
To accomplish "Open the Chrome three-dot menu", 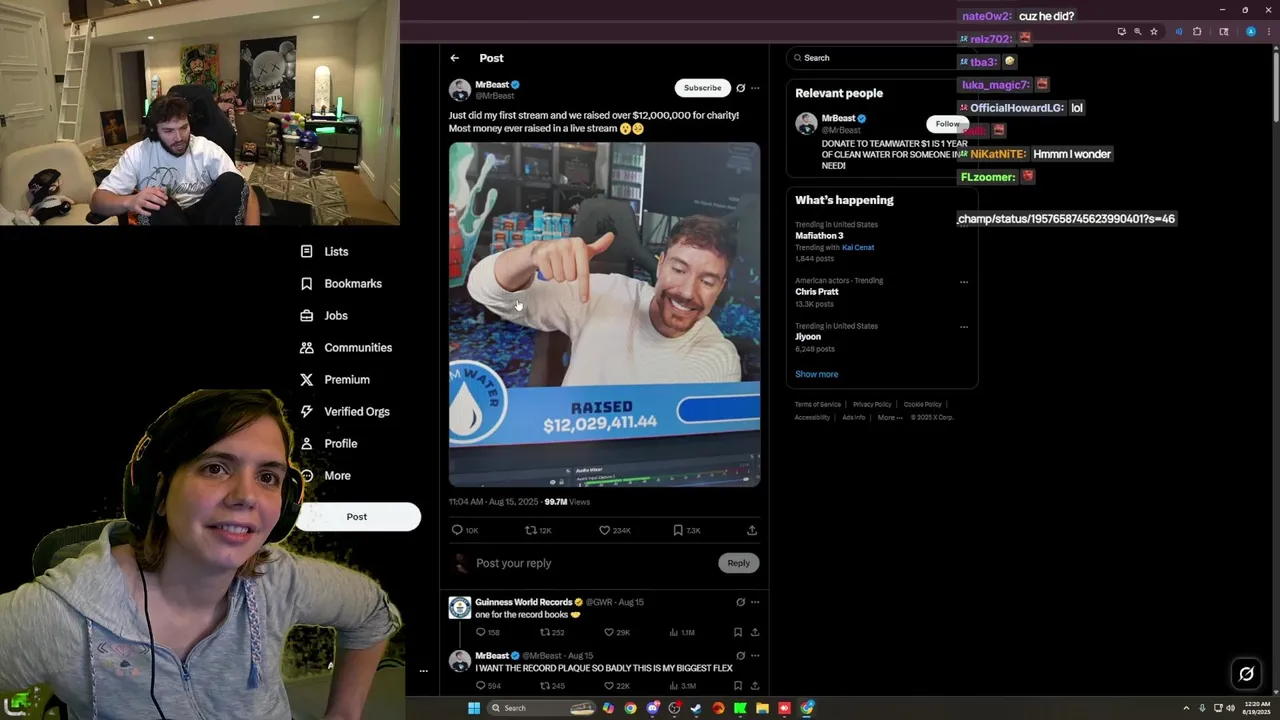I will point(1269,32).
